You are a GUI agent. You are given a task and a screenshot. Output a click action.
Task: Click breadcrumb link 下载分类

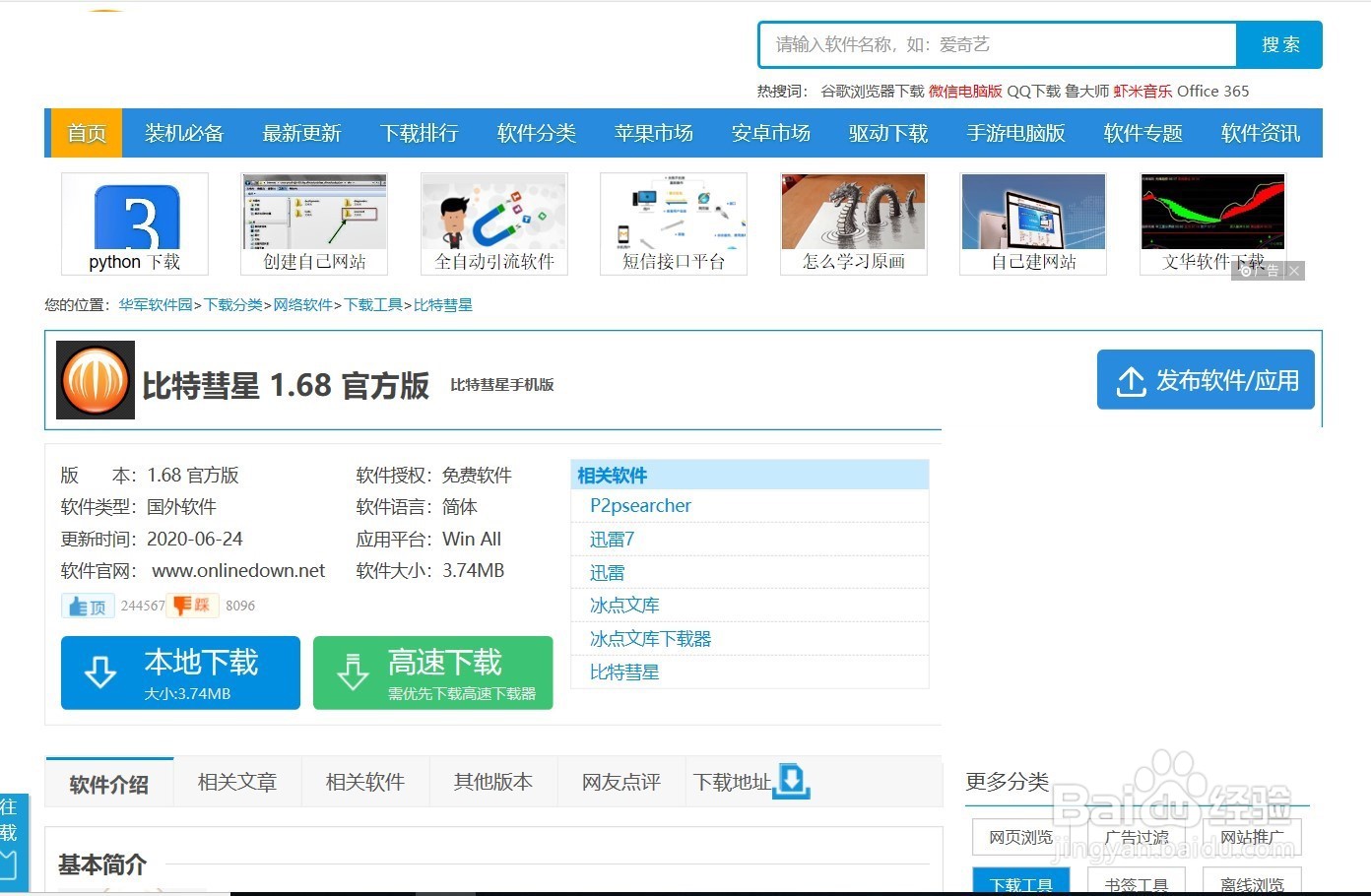[233, 305]
